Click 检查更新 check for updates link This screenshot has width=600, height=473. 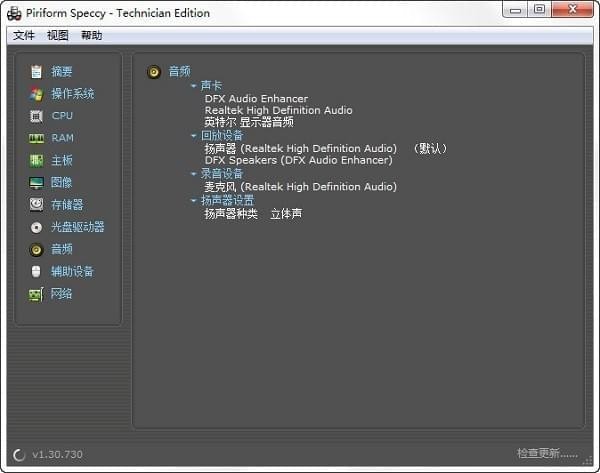[547, 454]
